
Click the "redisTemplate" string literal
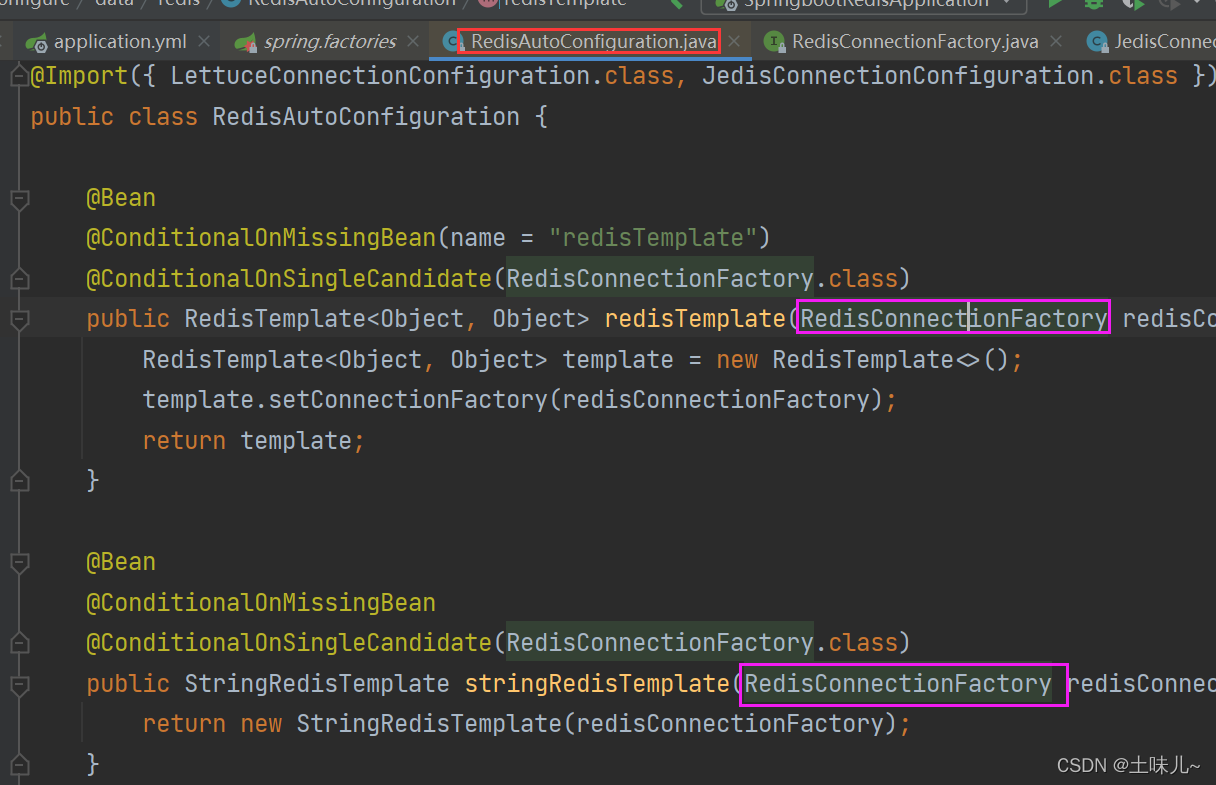click(x=653, y=238)
